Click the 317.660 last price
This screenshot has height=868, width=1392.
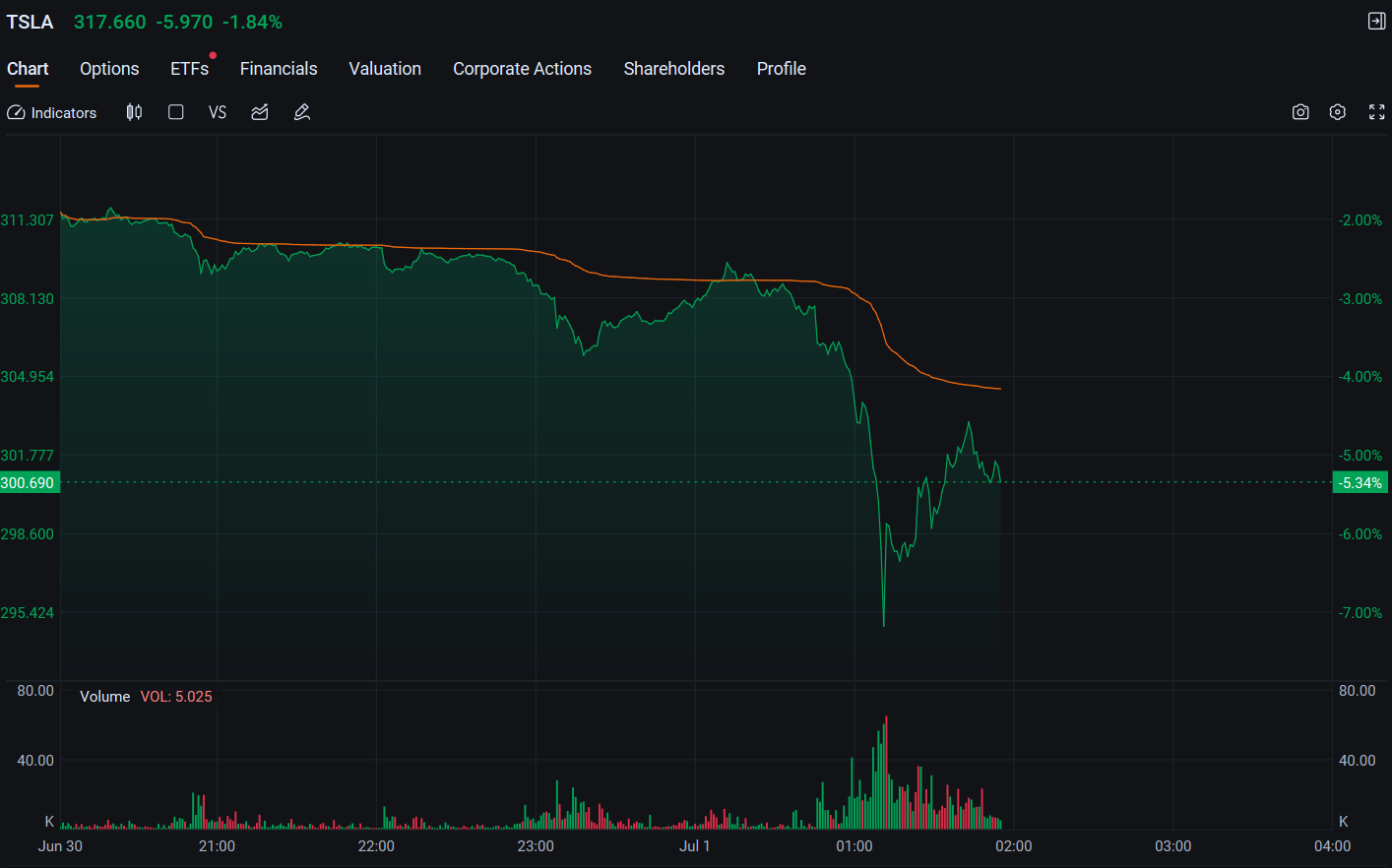pos(110,22)
